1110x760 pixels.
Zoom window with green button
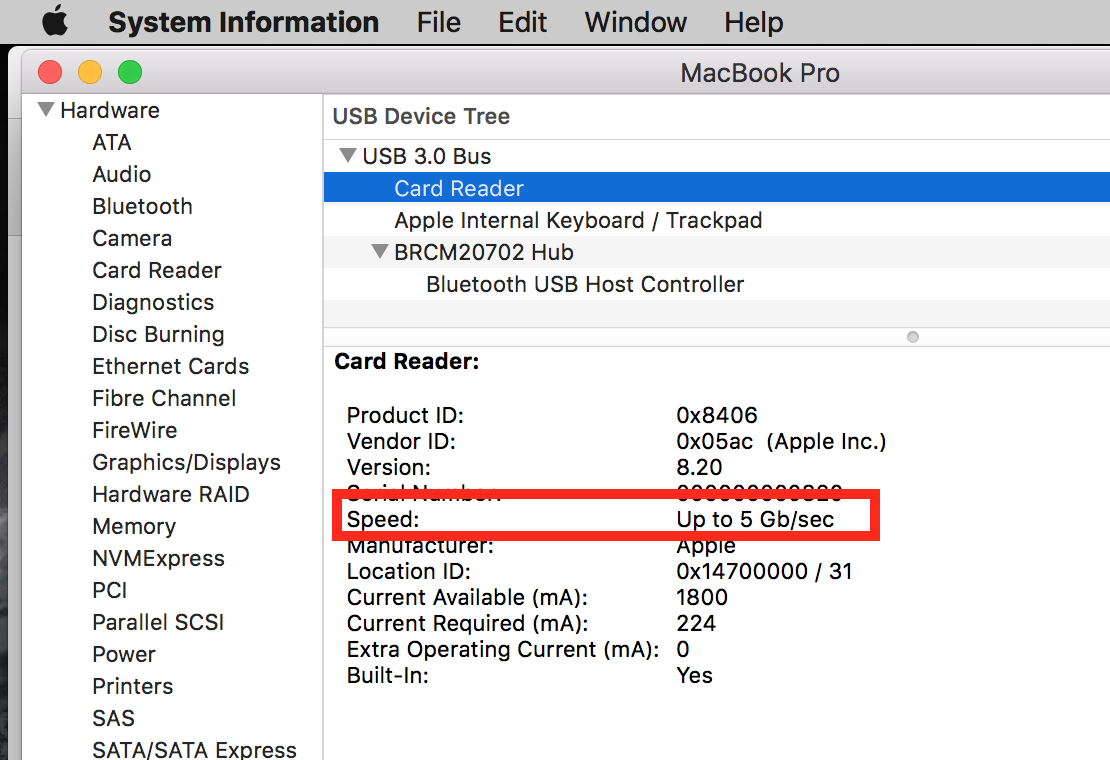pyautogui.click(x=130, y=72)
